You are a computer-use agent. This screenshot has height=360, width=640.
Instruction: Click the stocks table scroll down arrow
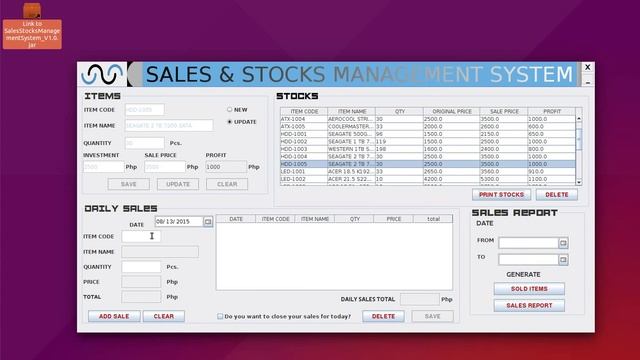[579, 182]
